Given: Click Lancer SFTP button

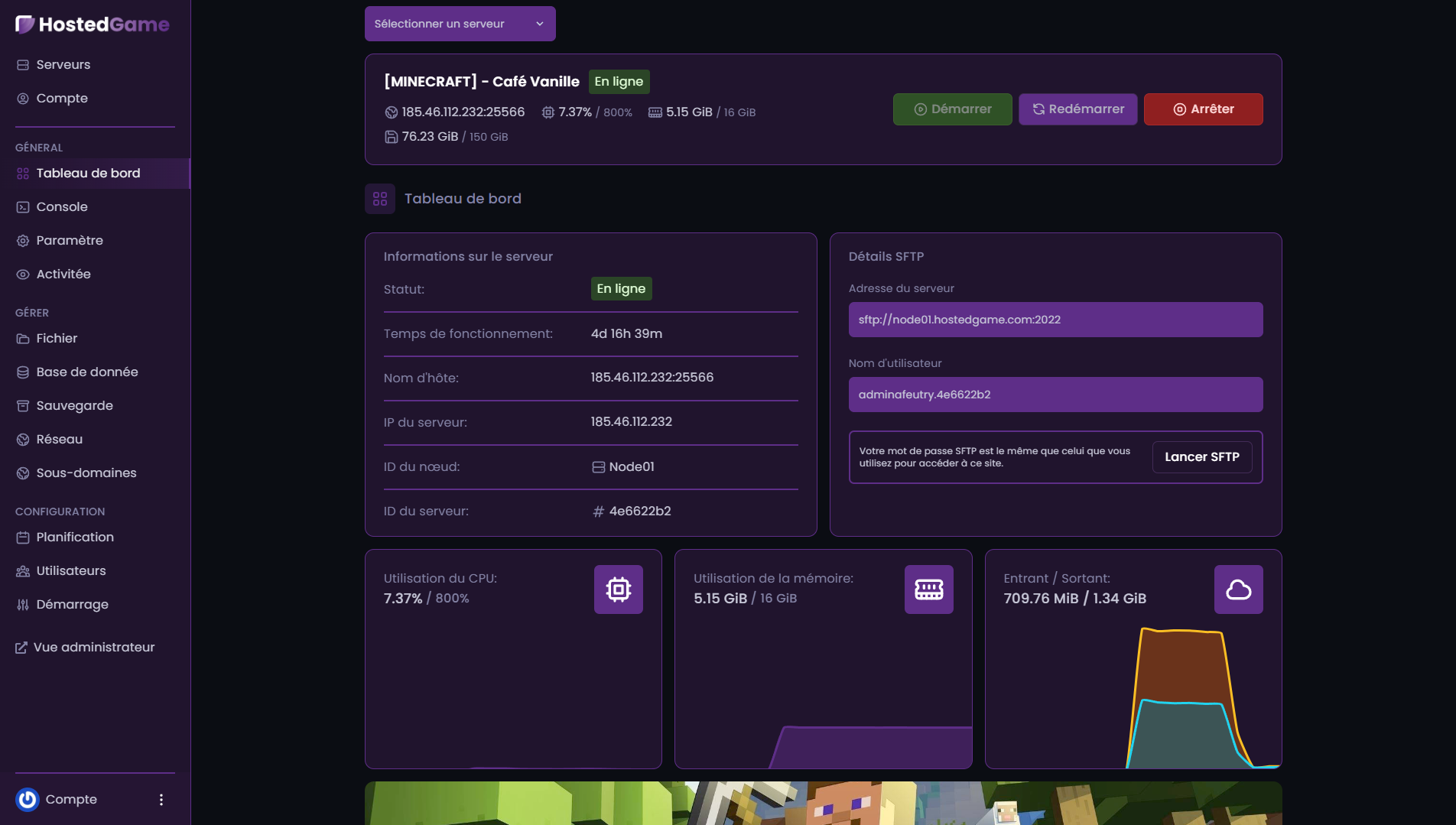Looking at the screenshot, I should tap(1201, 457).
